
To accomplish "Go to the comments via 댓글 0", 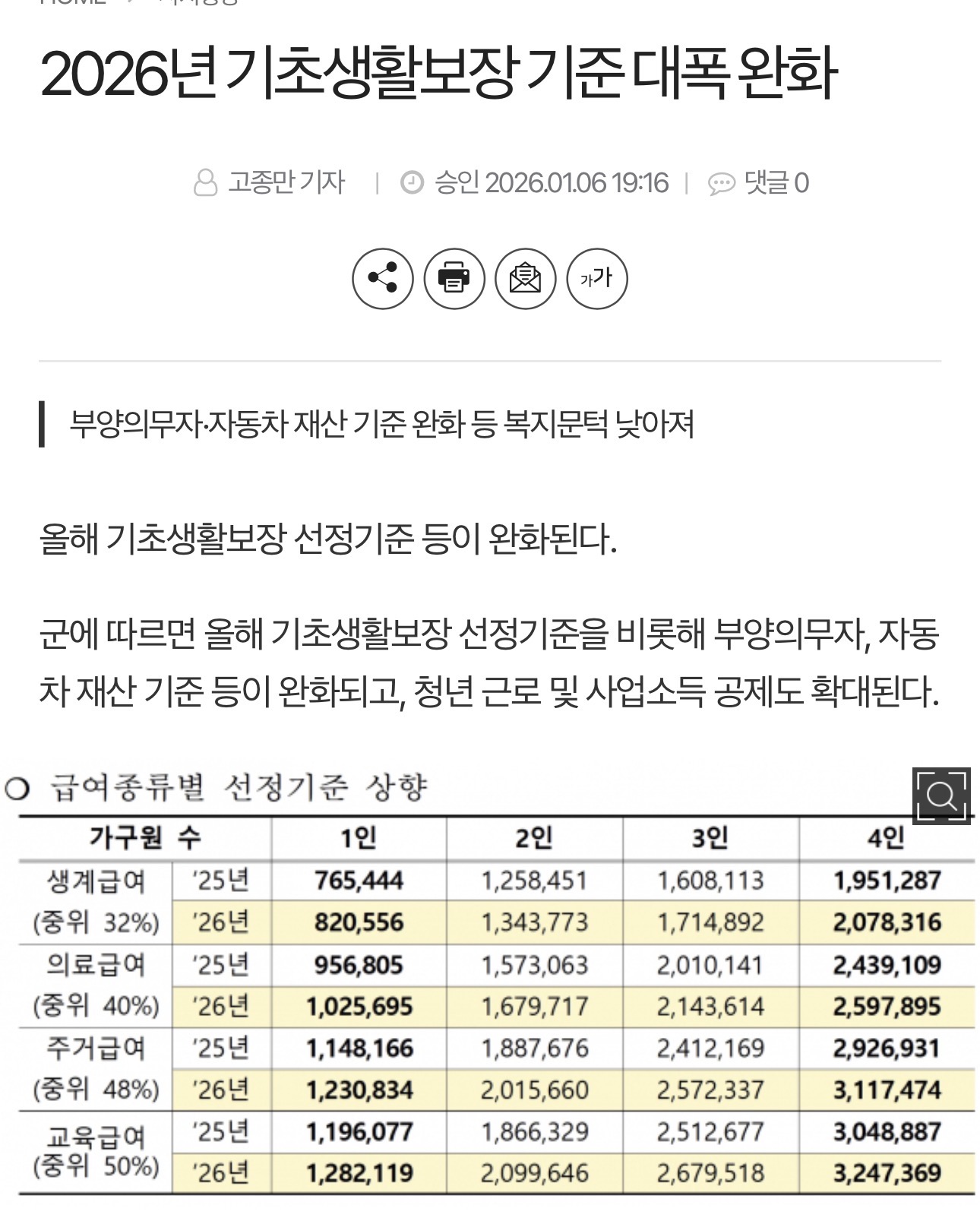I will (776, 183).
